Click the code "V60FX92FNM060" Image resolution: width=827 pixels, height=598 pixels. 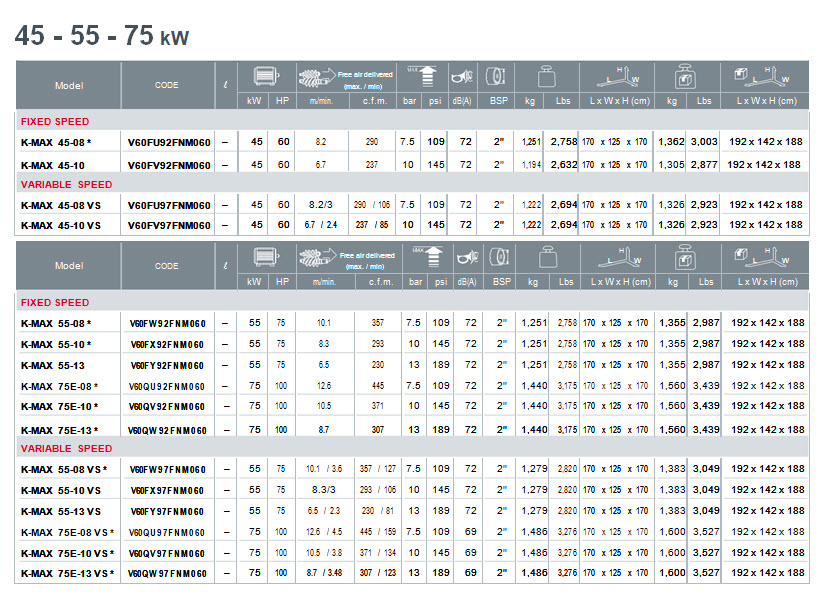pyautogui.click(x=167, y=345)
